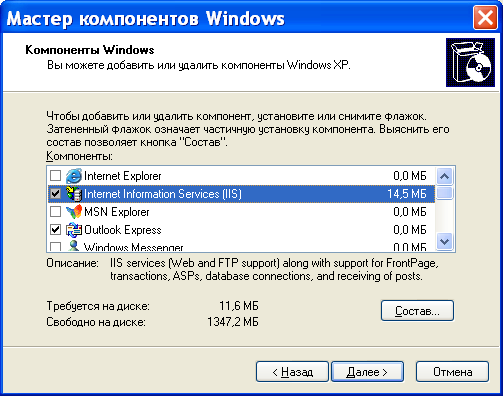Enable the Internet Explorer checkbox
Image resolution: width=503 pixels, height=396 pixels.
55,175
